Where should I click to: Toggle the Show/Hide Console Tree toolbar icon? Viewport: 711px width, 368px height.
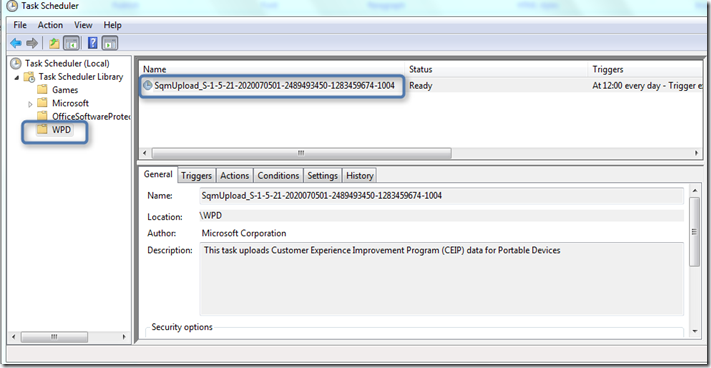(71, 44)
